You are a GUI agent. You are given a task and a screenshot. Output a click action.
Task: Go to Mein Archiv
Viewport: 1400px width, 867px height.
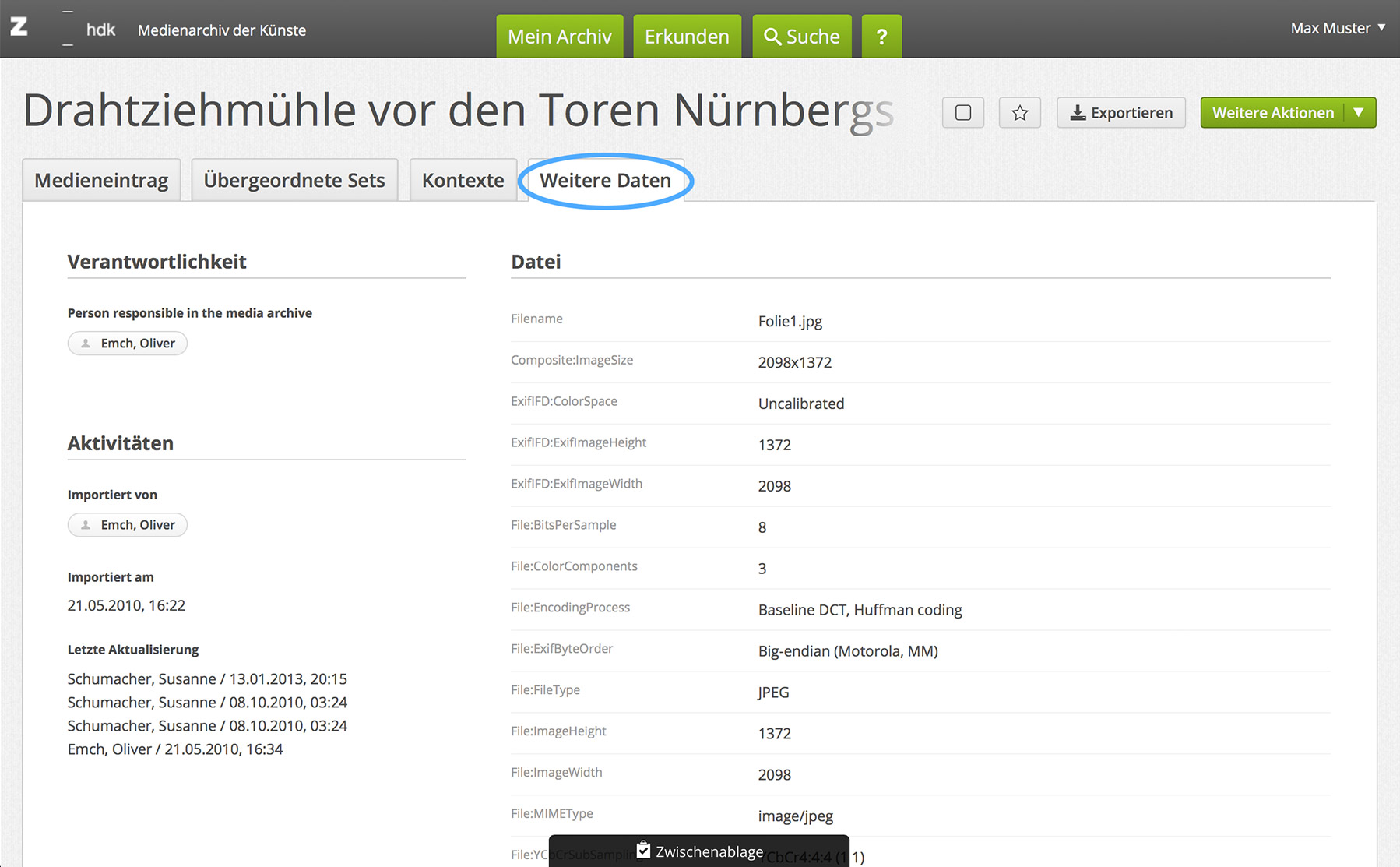[x=559, y=37]
